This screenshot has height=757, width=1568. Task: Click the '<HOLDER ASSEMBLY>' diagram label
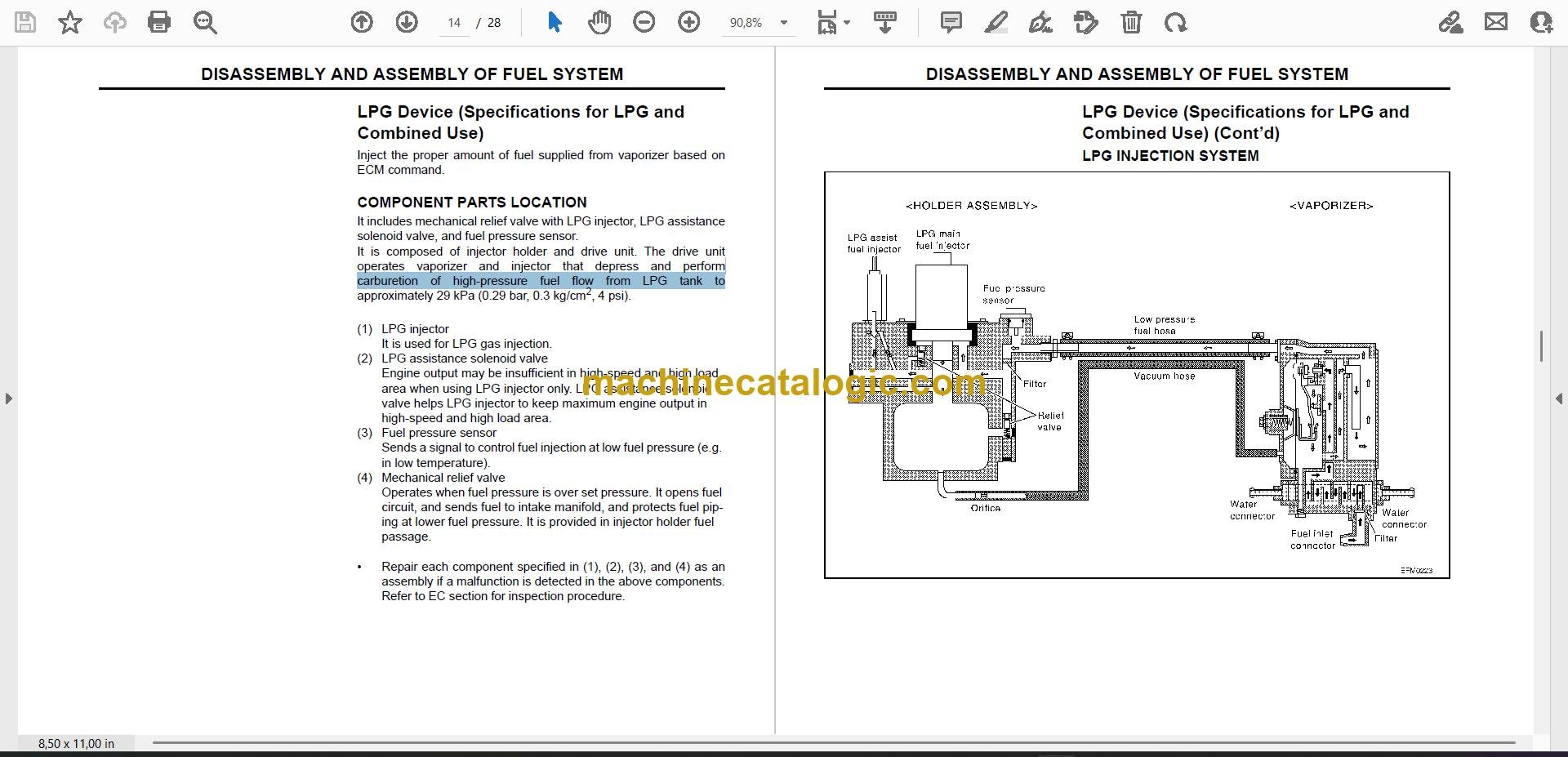[x=971, y=206]
